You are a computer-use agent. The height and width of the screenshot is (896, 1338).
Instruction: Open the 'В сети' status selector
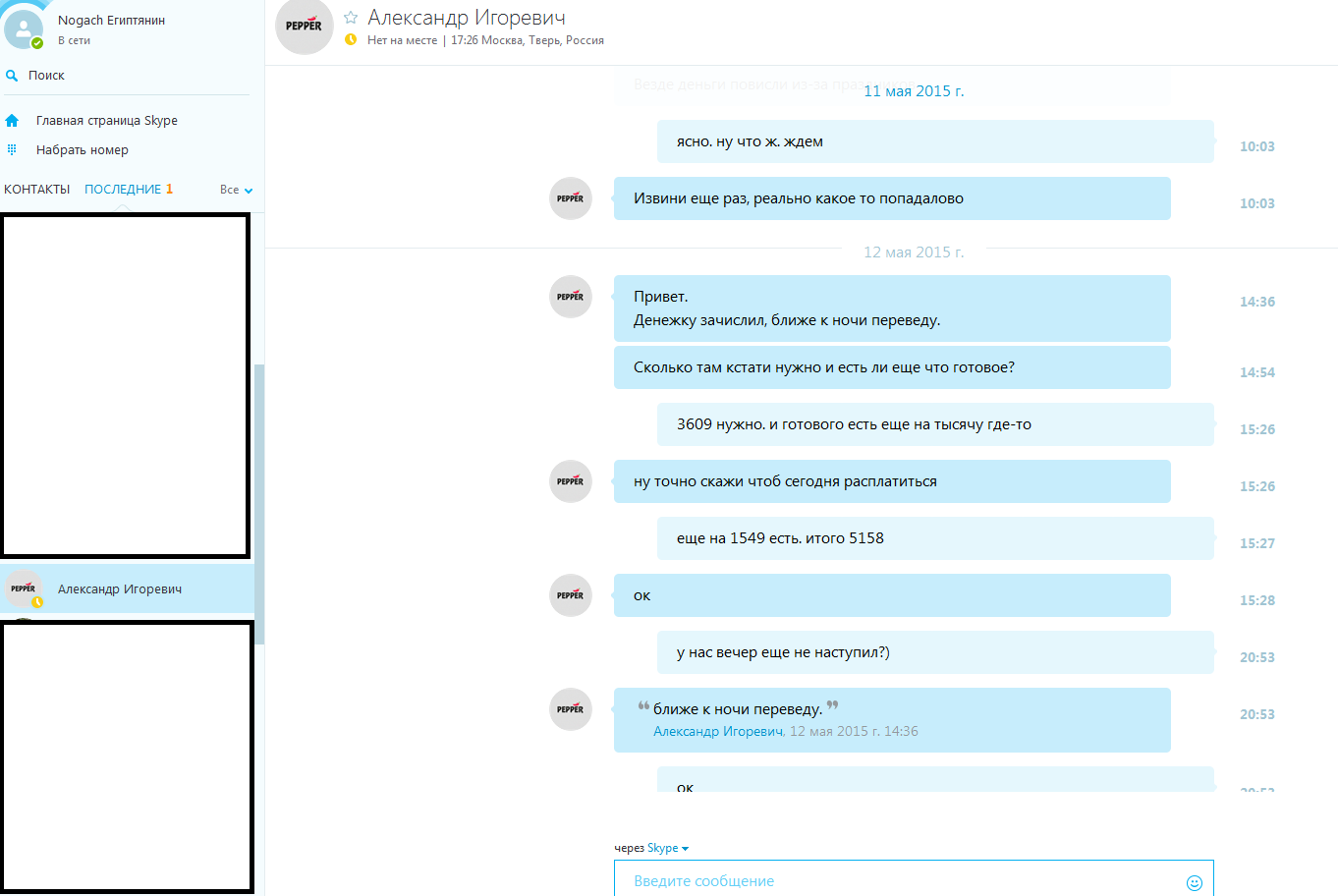(74, 41)
